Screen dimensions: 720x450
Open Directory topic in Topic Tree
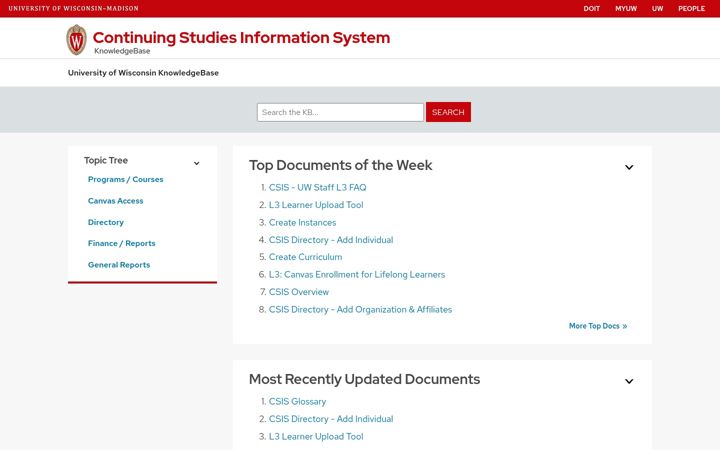(x=106, y=222)
